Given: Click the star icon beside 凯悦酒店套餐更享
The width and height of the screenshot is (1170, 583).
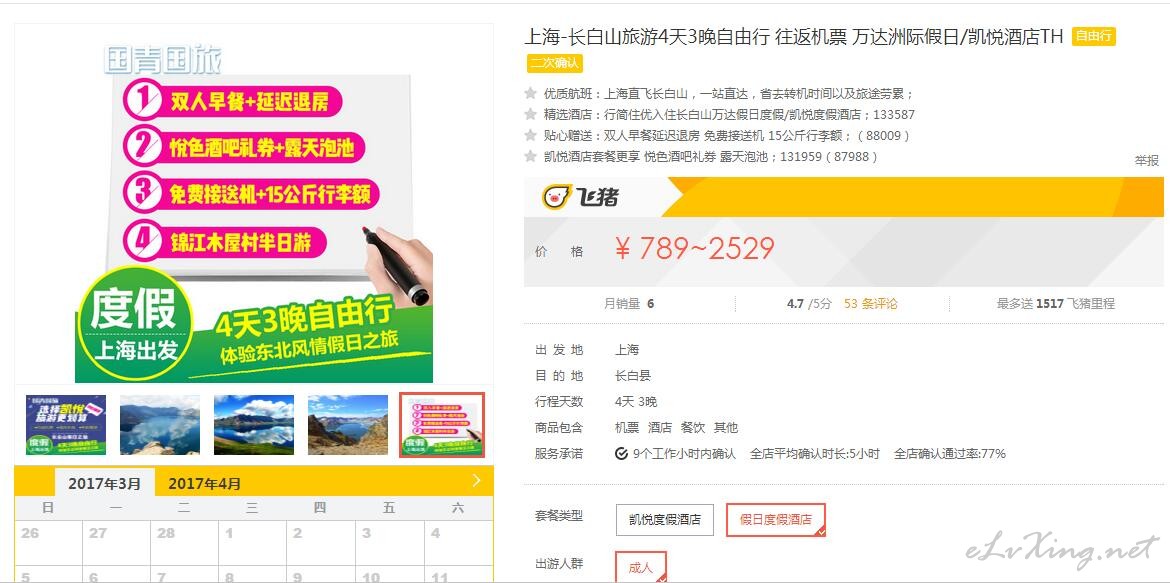Looking at the screenshot, I should [x=531, y=156].
